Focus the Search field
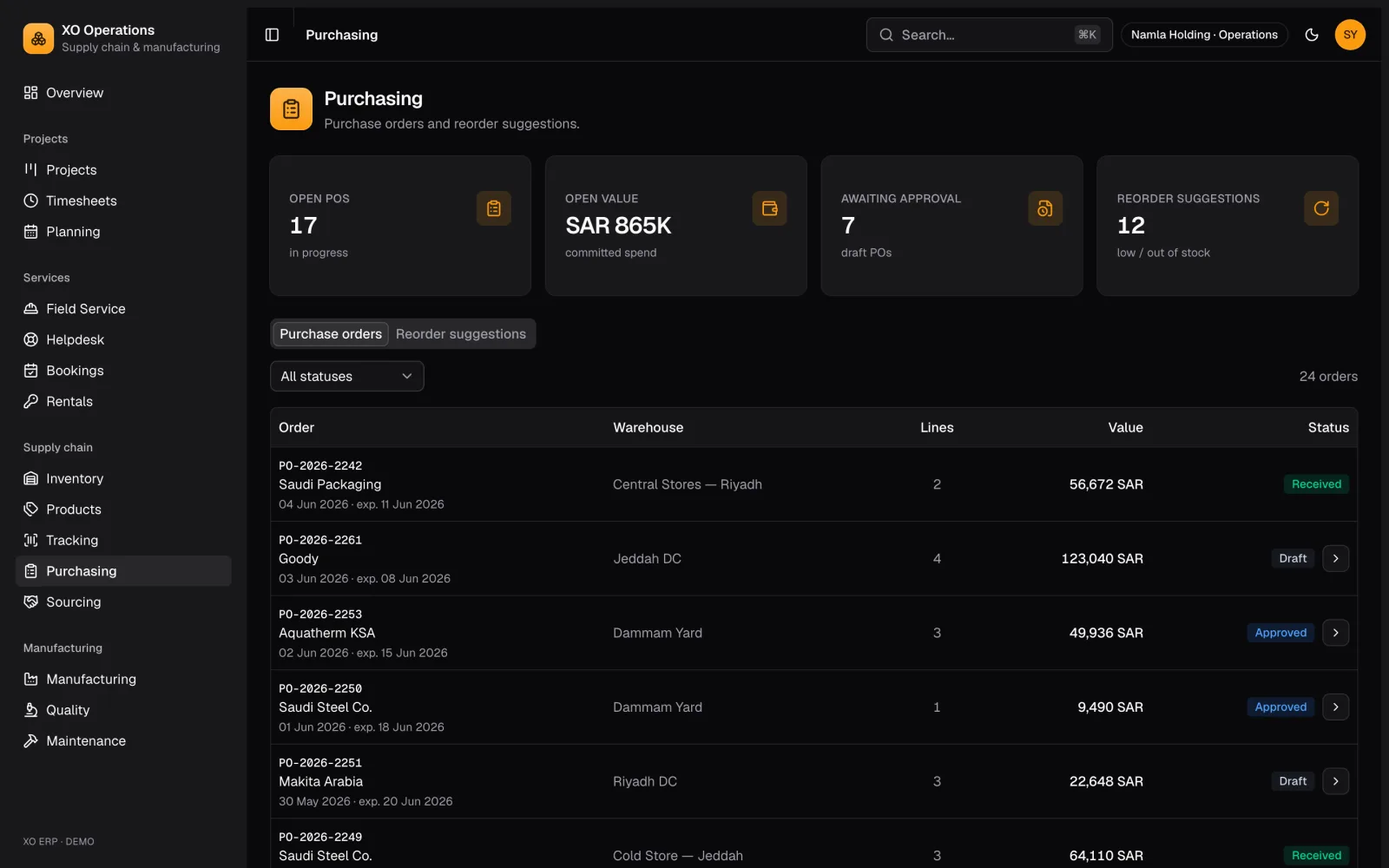This screenshot has width=1389, height=868. (989, 35)
